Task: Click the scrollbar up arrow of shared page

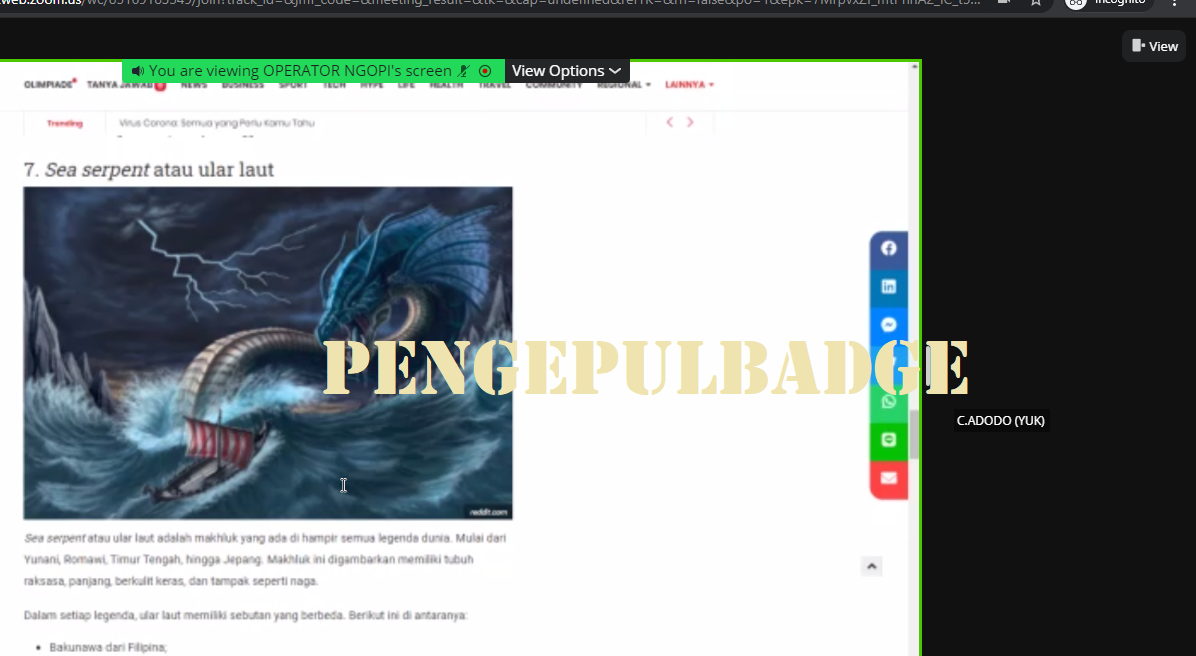Action: pyautogui.click(x=914, y=67)
